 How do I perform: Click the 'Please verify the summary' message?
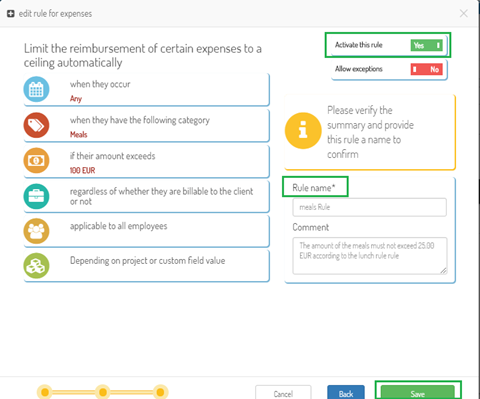(370, 132)
